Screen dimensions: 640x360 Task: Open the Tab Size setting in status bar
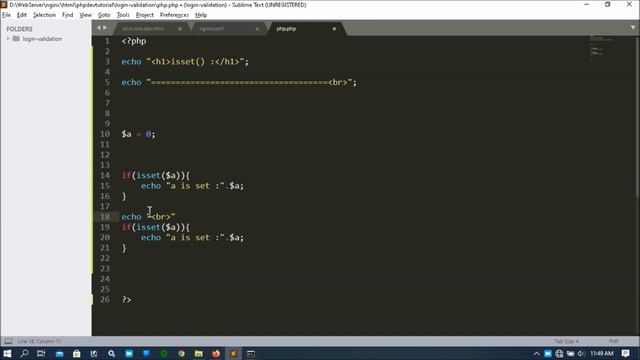[x=566, y=341]
